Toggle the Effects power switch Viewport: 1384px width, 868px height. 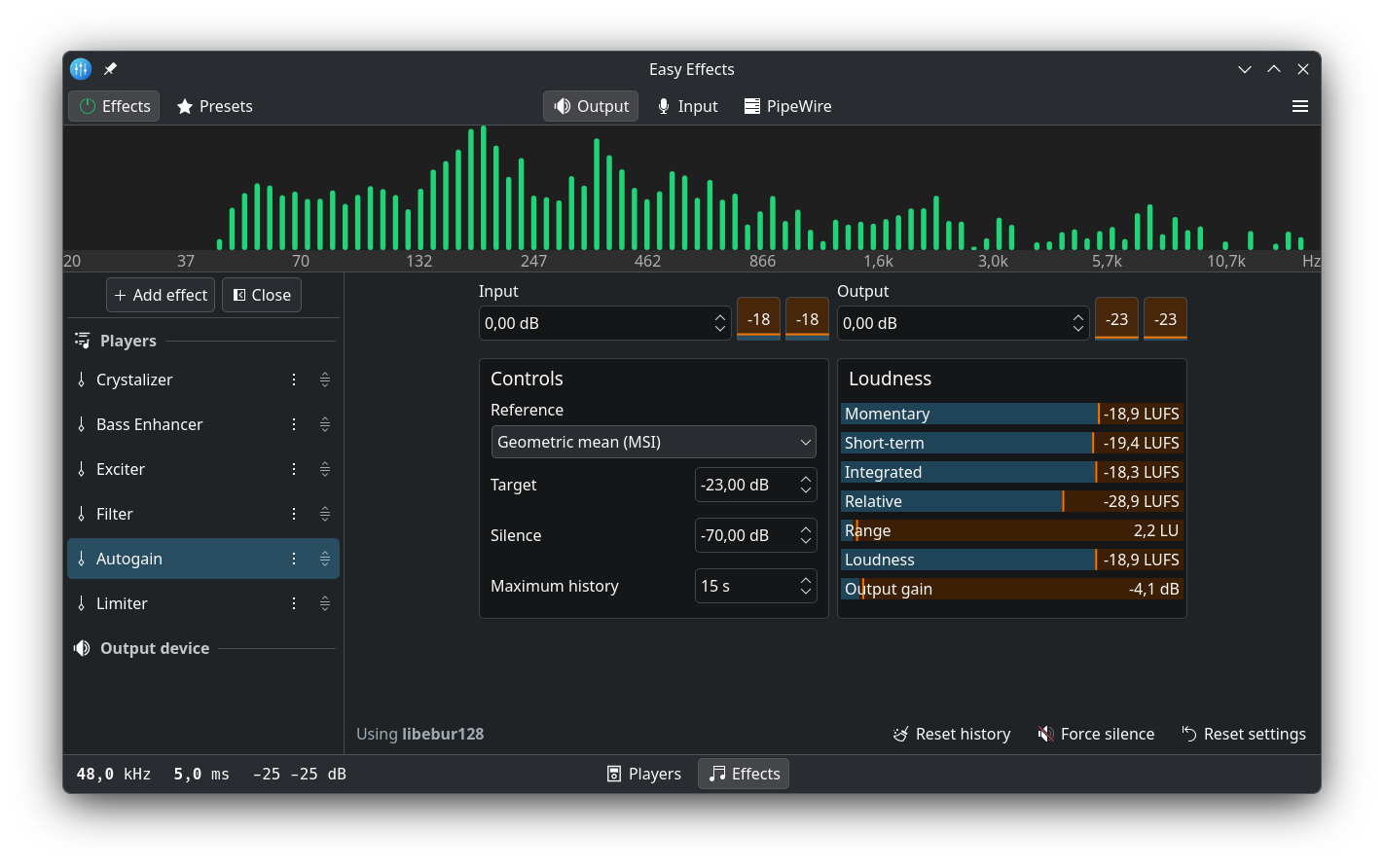click(x=87, y=106)
